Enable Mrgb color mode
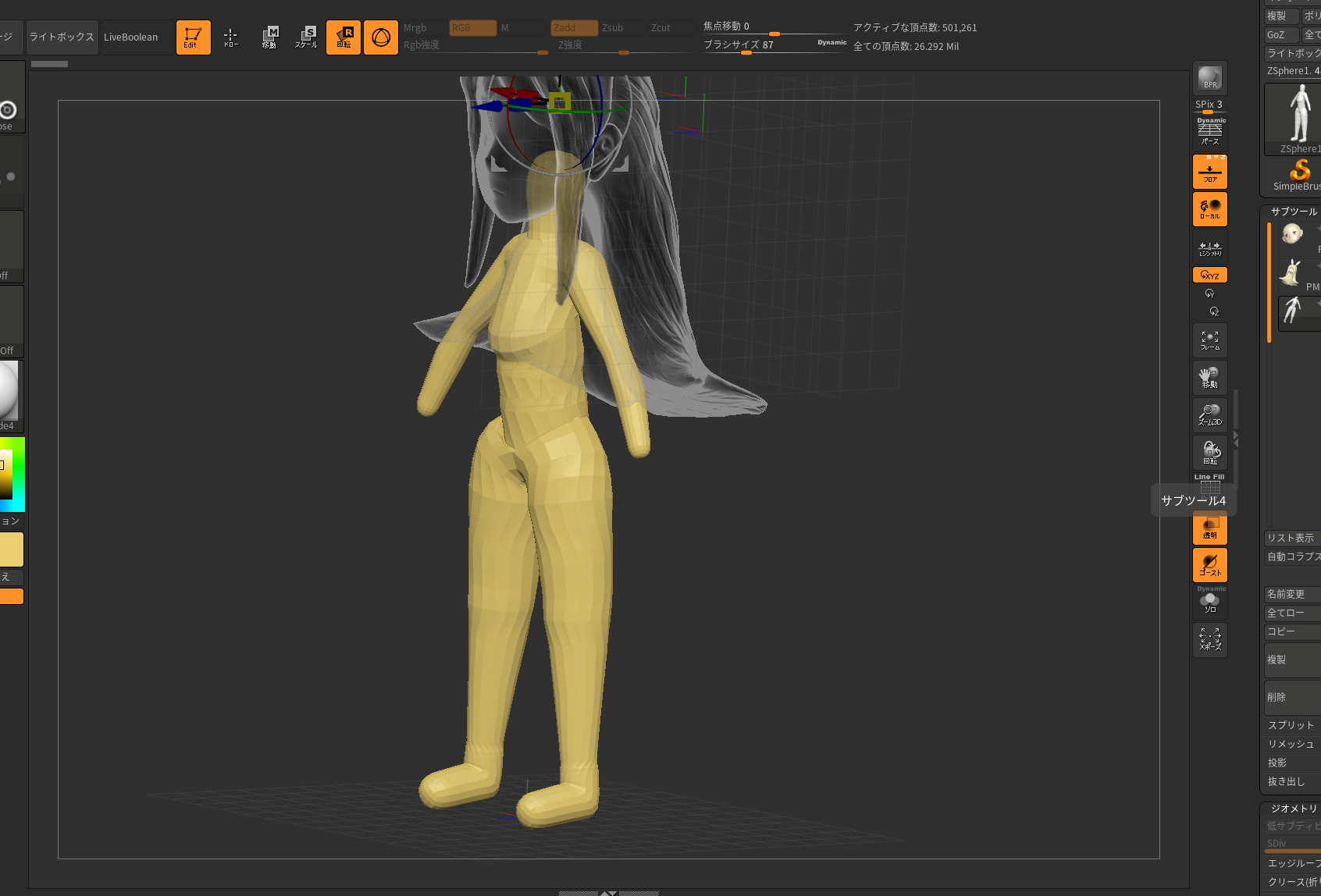Image resolution: width=1321 pixels, height=896 pixels. pyautogui.click(x=423, y=28)
